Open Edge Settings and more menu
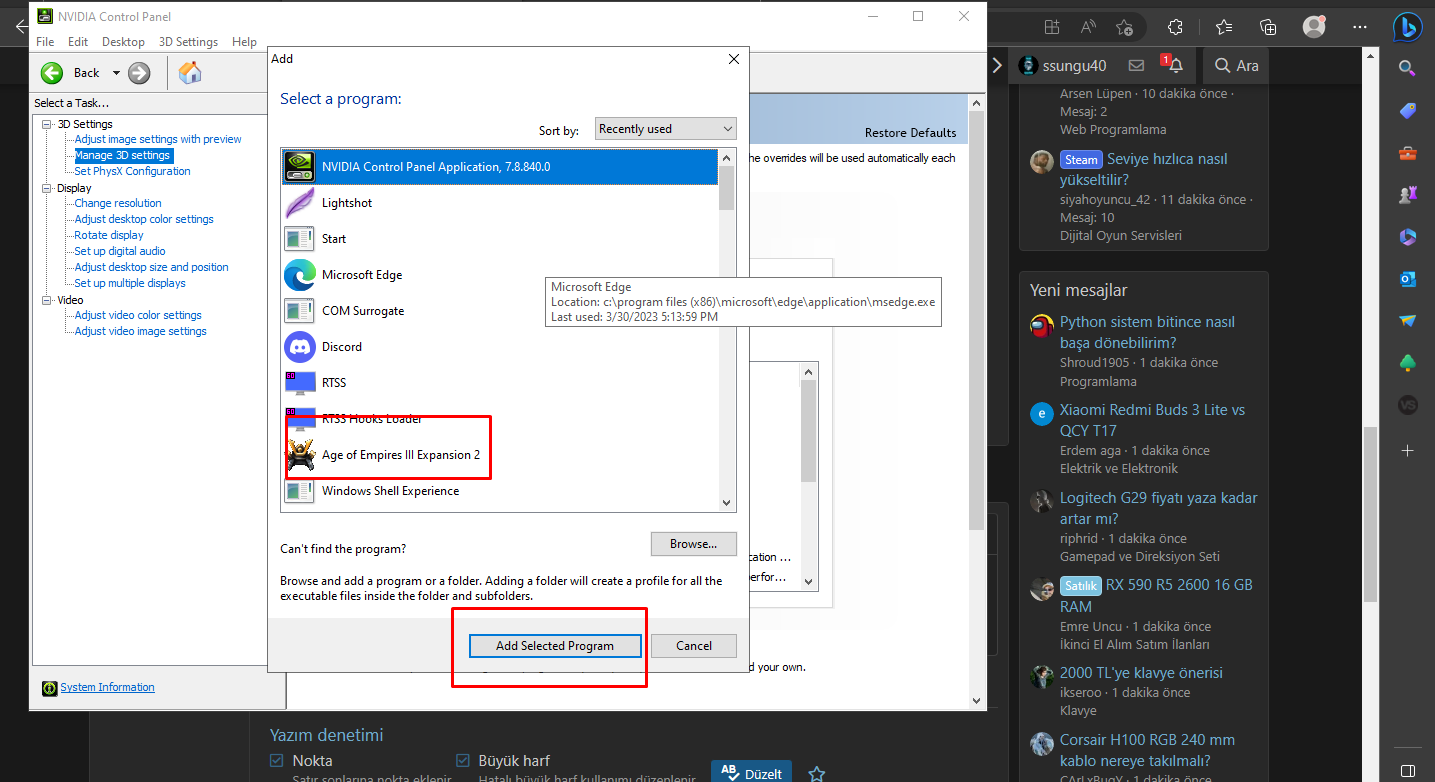The width and height of the screenshot is (1435, 782). pos(1359,27)
